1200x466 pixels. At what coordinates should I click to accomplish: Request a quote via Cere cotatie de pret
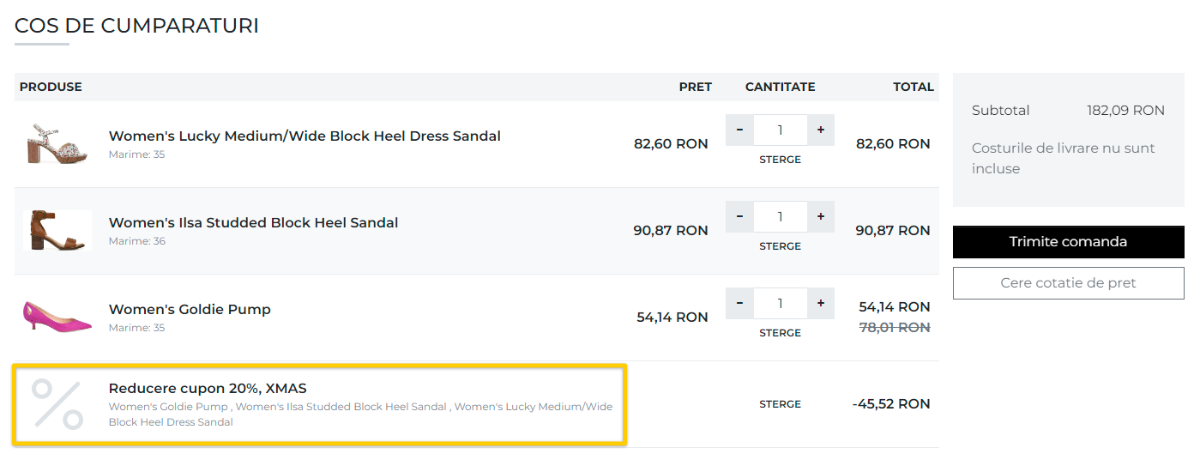click(1068, 283)
